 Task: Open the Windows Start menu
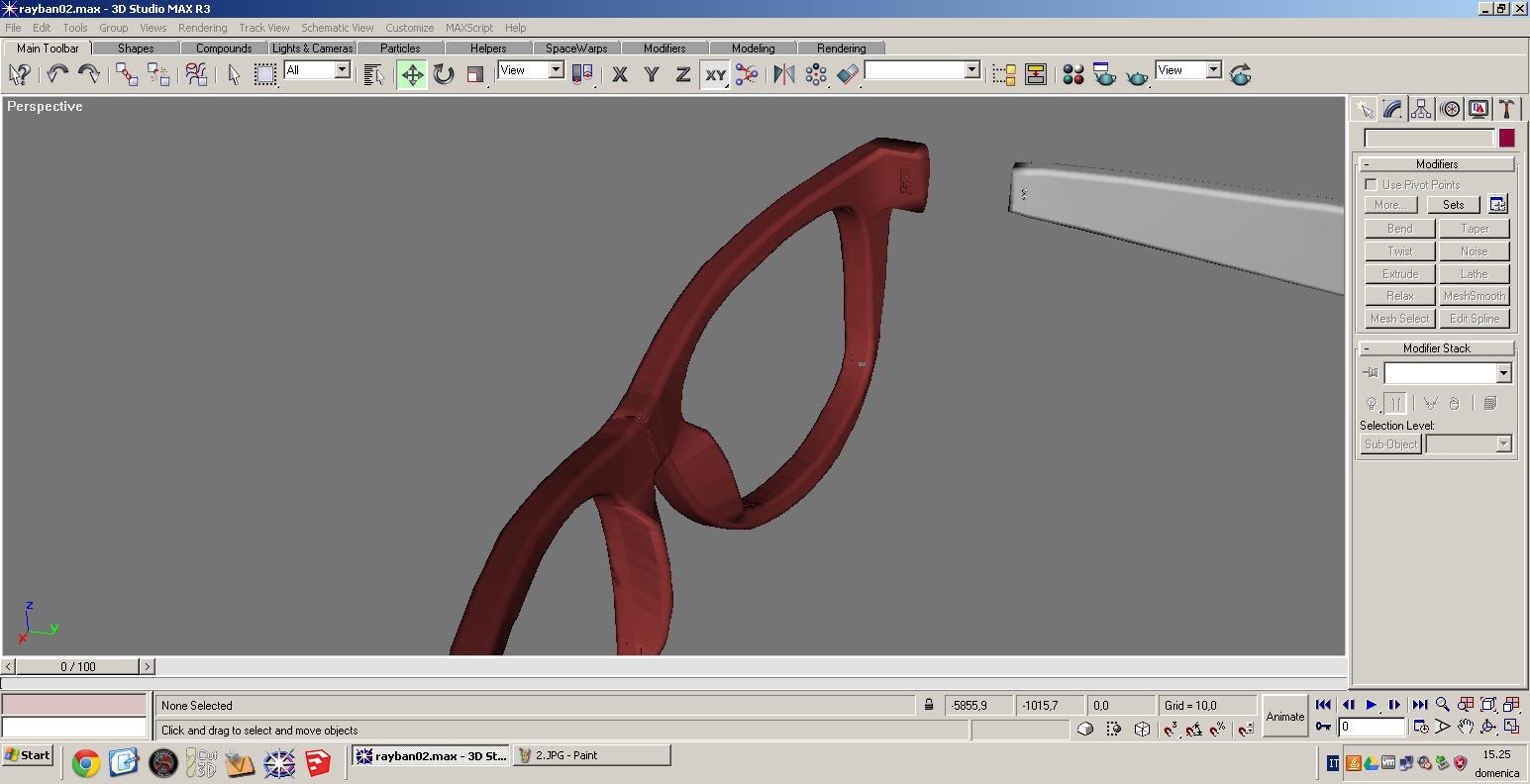[x=28, y=755]
